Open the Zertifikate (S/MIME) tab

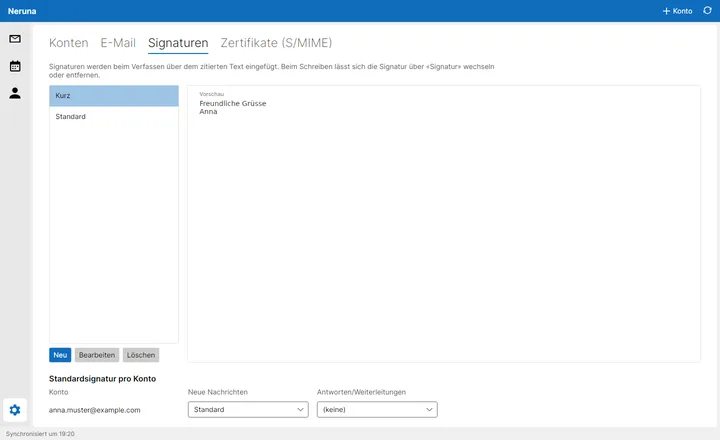point(276,43)
